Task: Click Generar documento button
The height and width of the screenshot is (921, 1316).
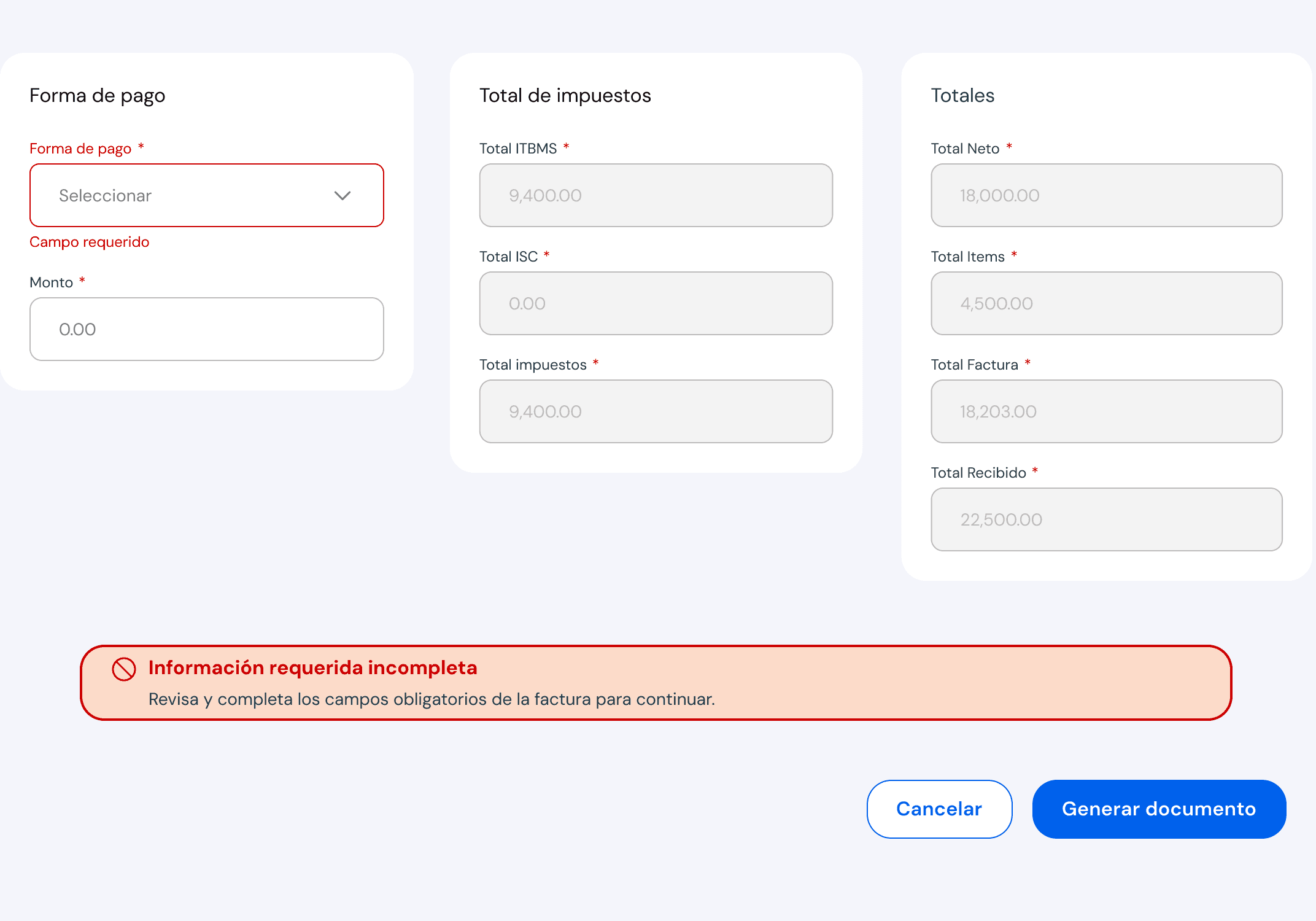Action: (1159, 809)
